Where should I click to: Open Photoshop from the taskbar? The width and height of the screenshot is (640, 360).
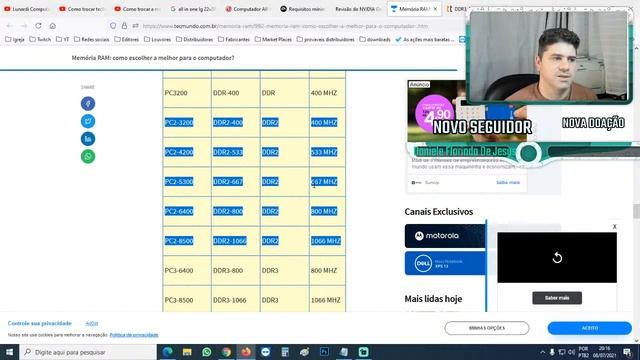(x=324, y=352)
